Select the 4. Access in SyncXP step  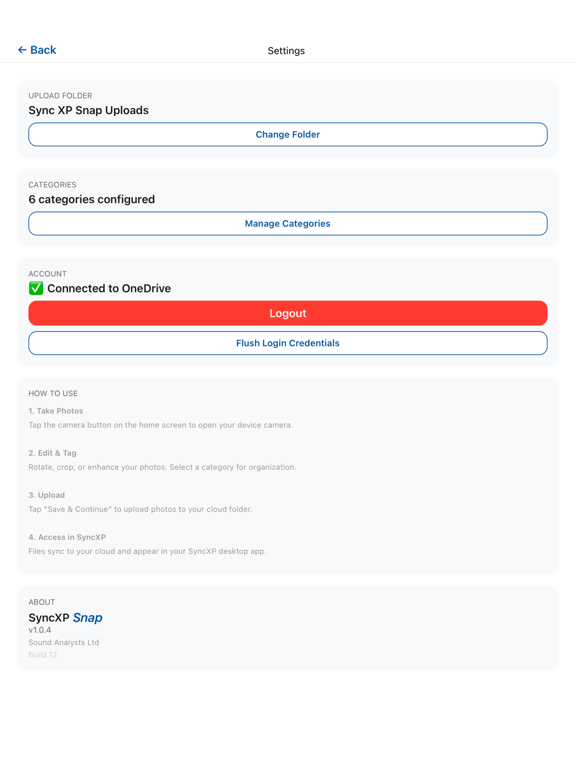tap(67, 537)
